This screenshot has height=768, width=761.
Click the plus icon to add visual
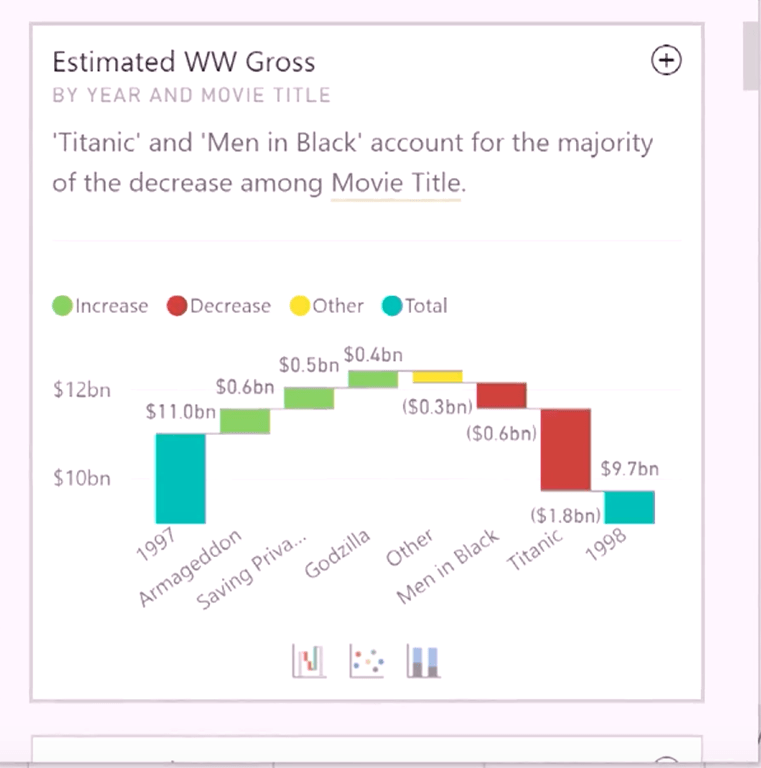coord(666,62)
